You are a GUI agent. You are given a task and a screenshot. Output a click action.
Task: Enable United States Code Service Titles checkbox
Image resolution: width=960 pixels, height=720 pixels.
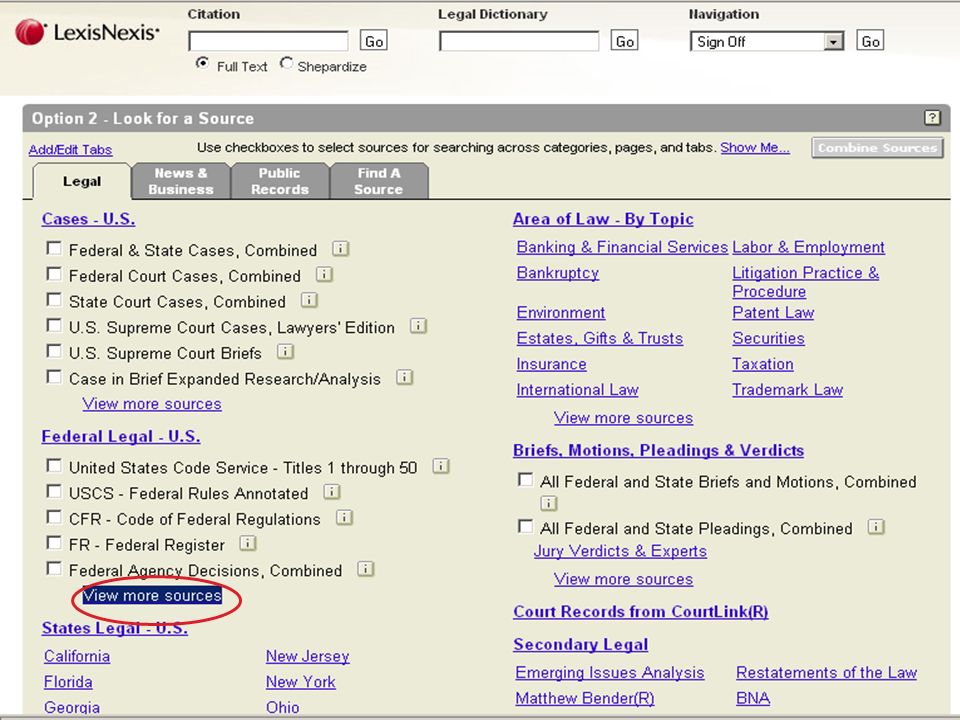pos(54,466)
